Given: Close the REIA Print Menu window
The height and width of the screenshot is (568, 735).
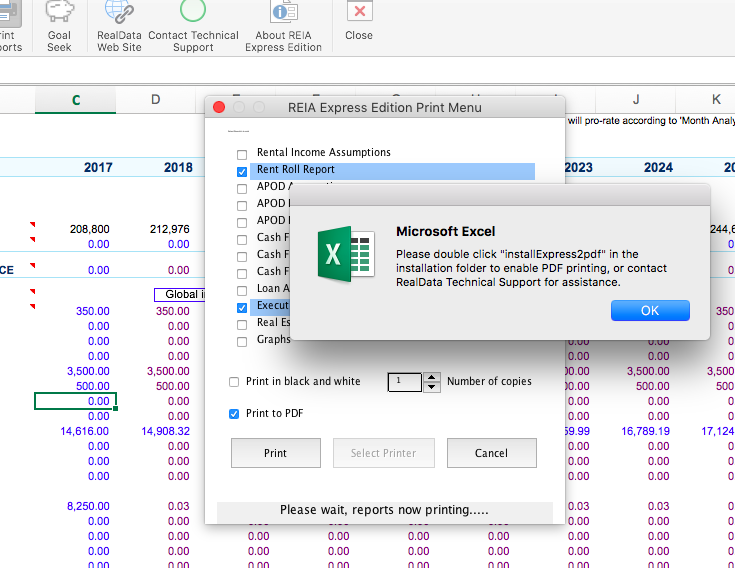Looking at the screenshot, I should click(219, 107).
